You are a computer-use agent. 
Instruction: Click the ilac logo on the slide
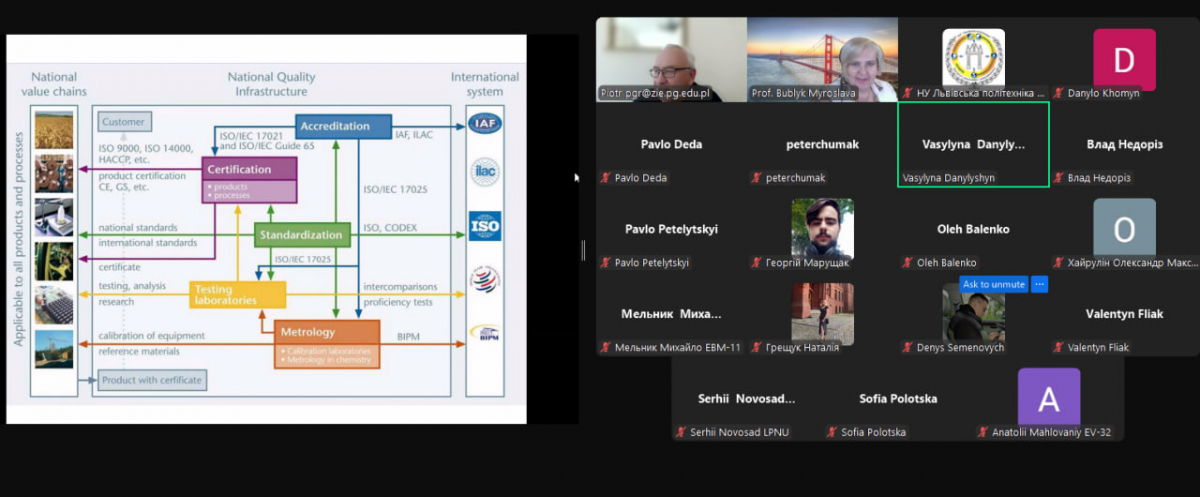point(485,173)
